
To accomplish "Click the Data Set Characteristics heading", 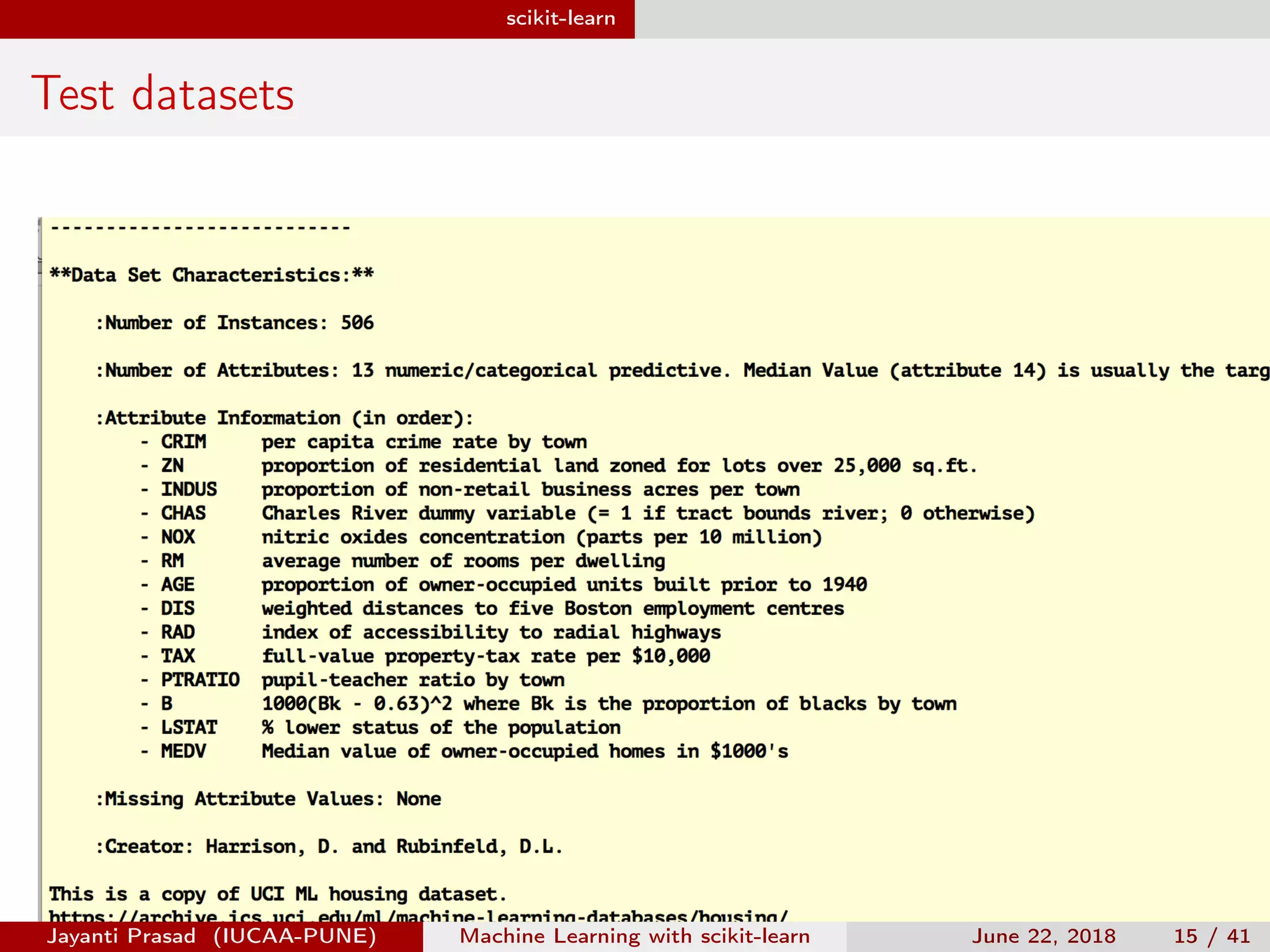I will [211, 275].
